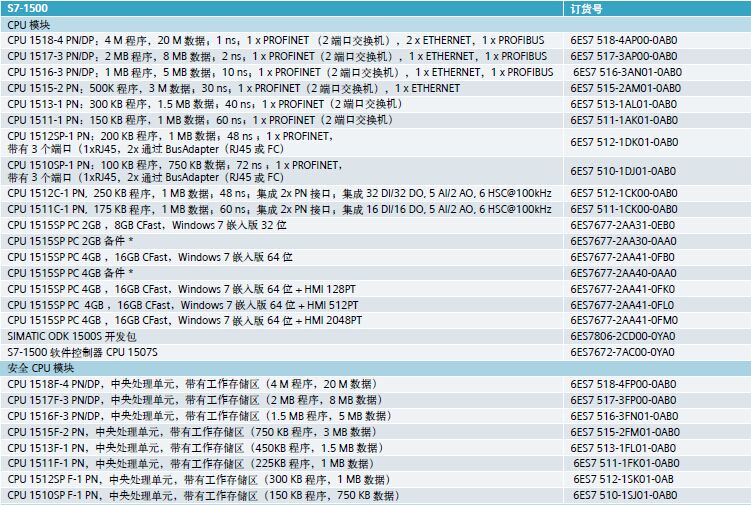The image size is (751, 505).
Task: Select the CPU 1516F-3 PN/DP description
Action: coord(200,416)
